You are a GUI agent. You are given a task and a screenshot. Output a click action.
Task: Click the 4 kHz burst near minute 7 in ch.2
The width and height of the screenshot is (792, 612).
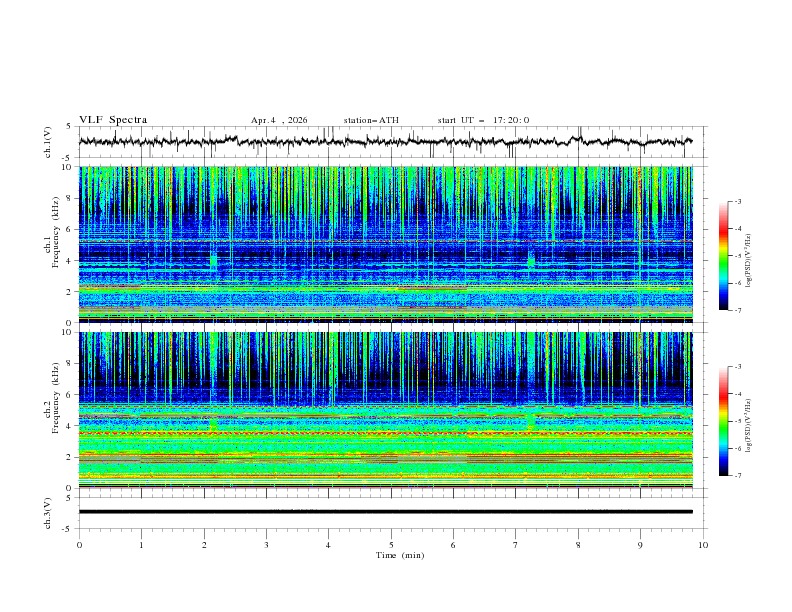(530, 421)
